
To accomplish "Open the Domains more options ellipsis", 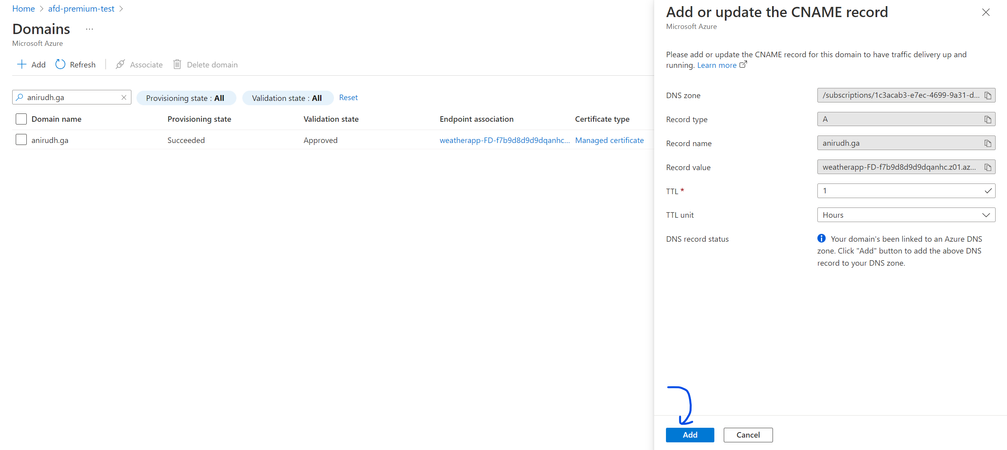I will coord(89,30).
